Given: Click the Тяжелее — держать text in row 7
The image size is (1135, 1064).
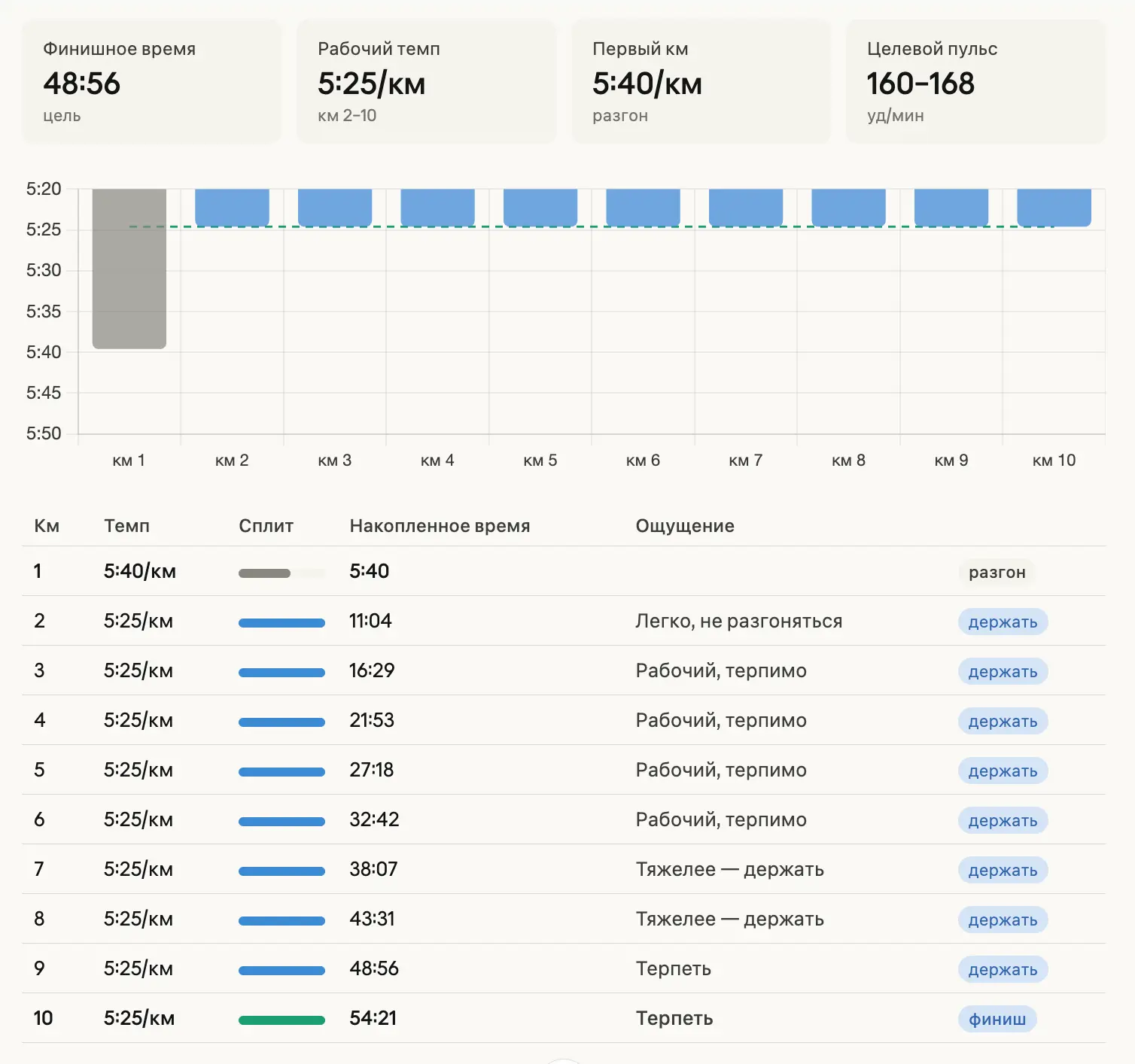Looking at the screenshot, I should pyautogui.click(x=729, y=870).
